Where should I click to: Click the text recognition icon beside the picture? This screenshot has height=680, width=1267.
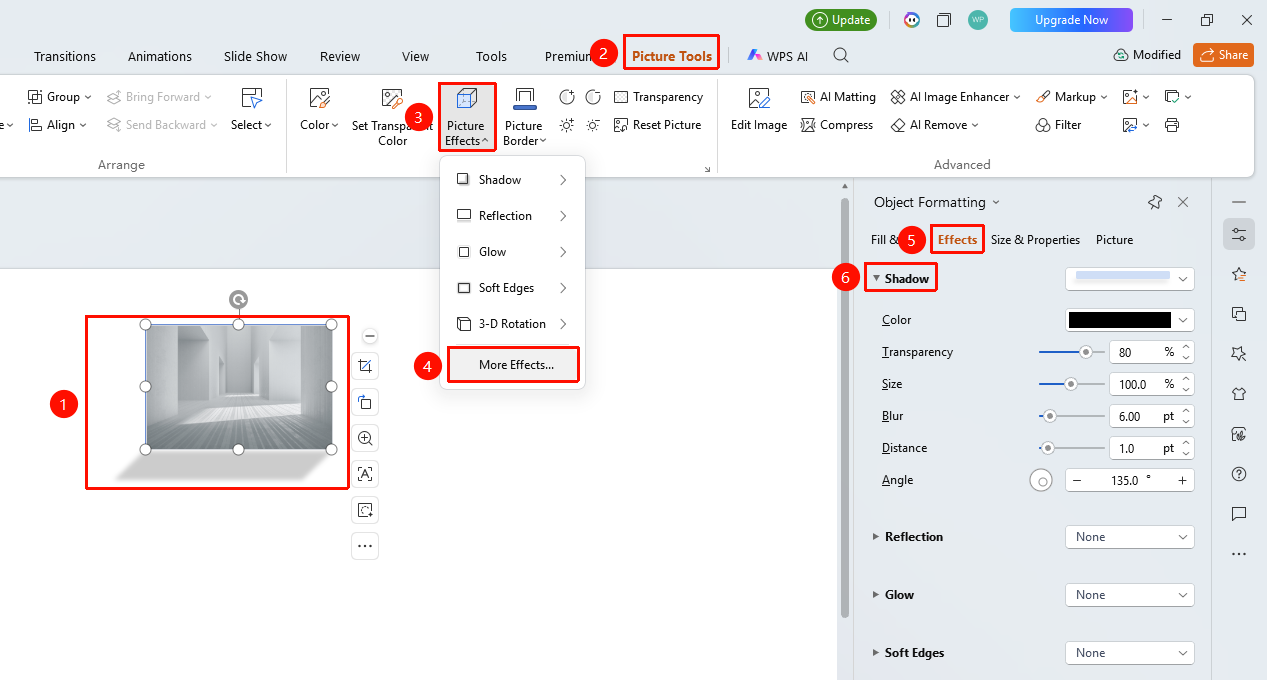(x=365, y=474)
